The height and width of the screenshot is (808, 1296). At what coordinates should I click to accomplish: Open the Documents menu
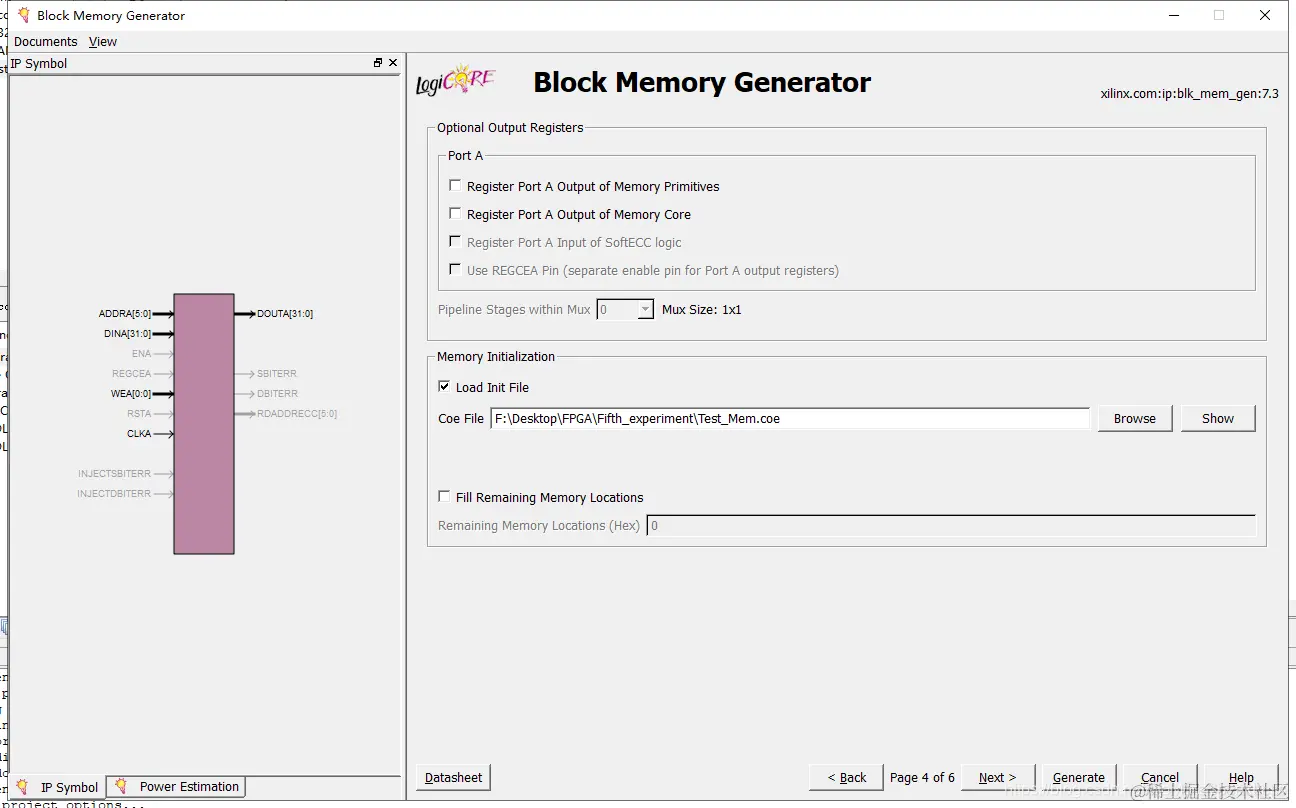(46, 41)
